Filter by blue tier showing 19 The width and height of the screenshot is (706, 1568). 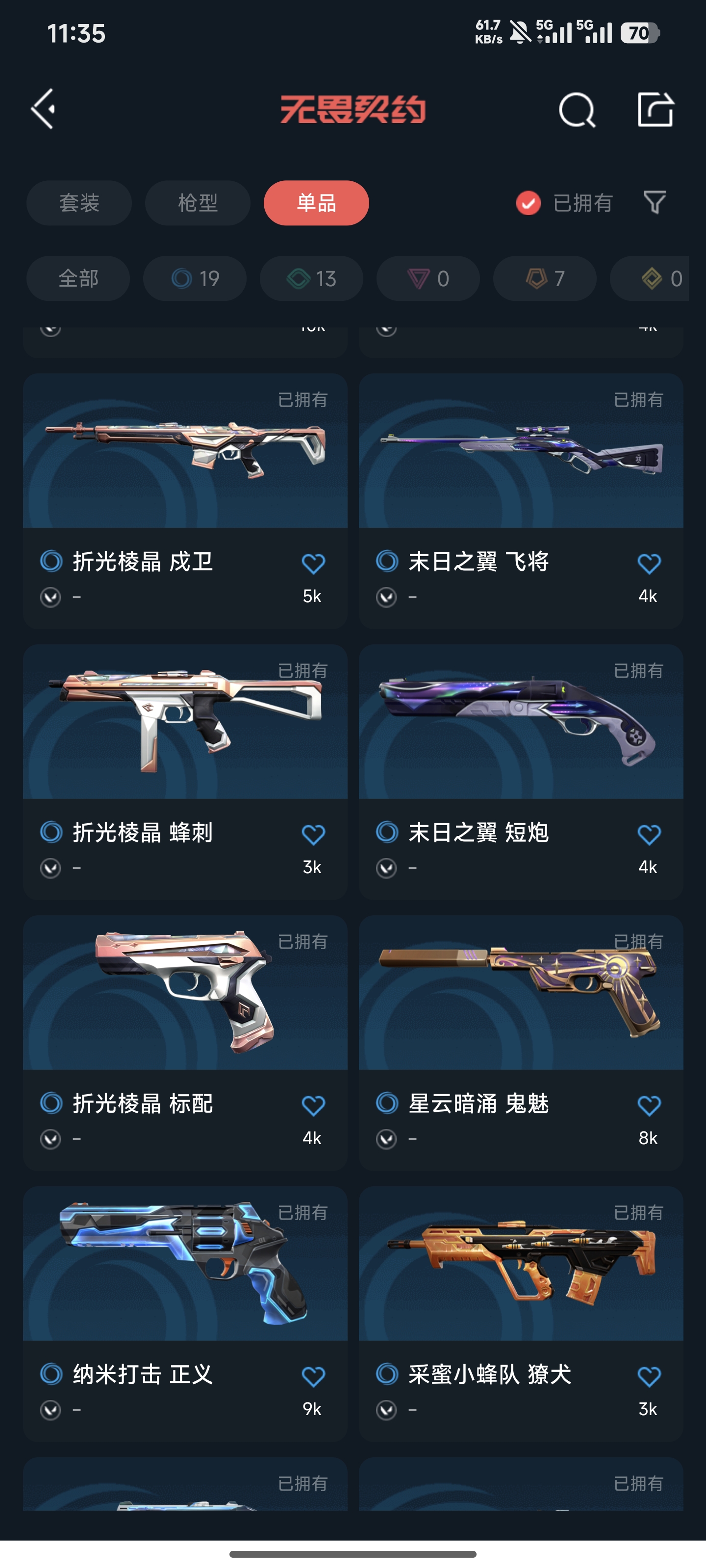pyautogui.click(x=195, y=278)
